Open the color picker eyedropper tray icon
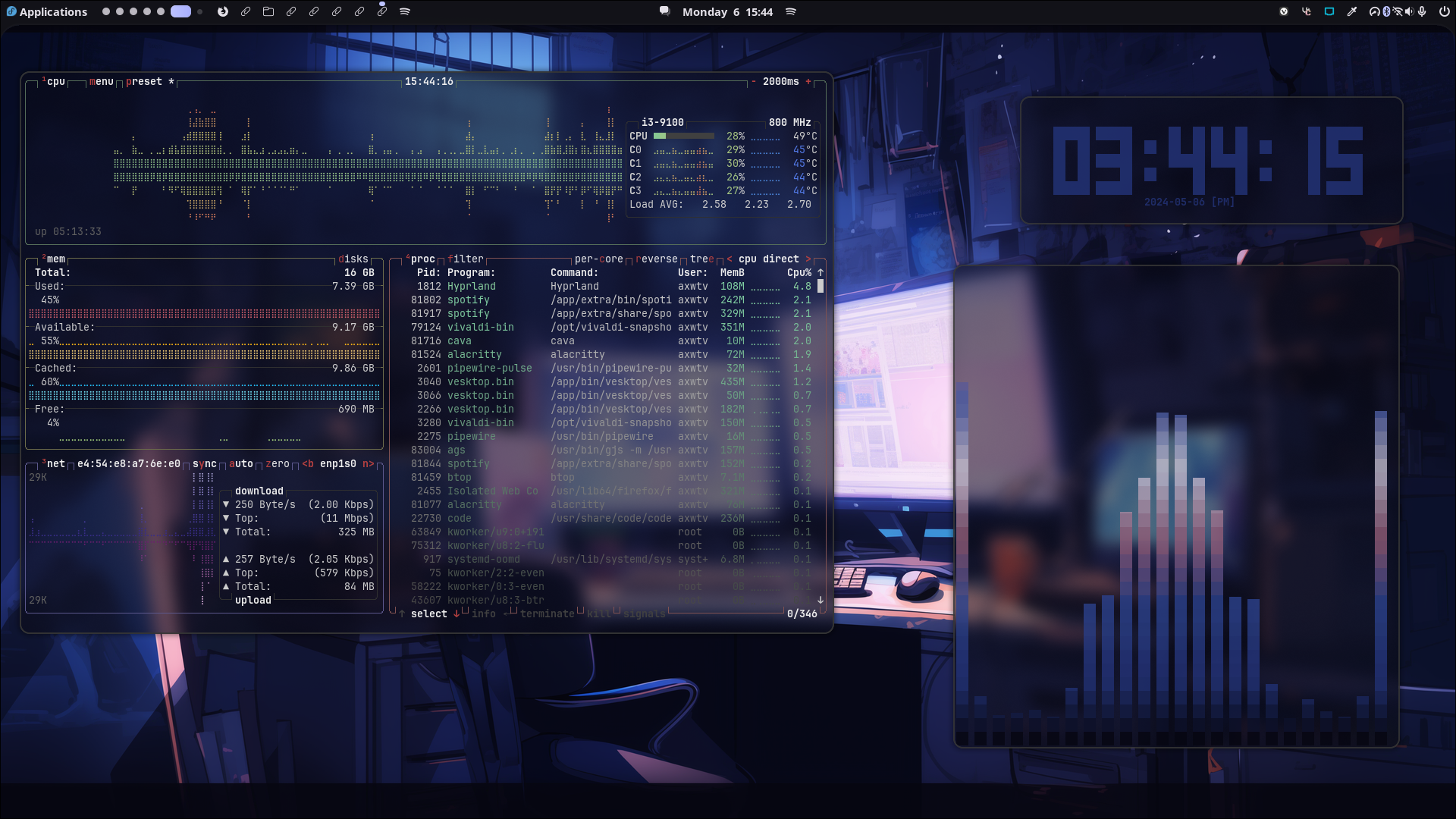 [x=1351, y=11]
